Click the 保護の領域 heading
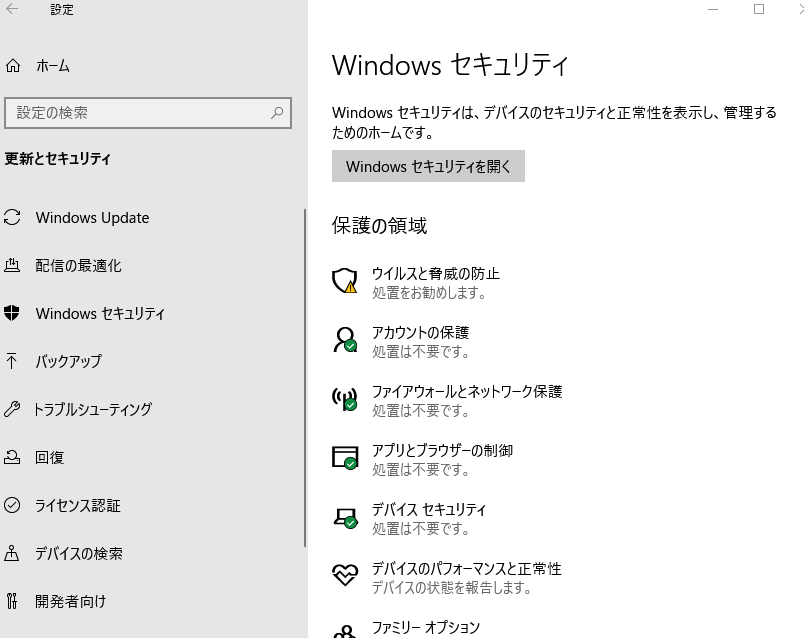The width and height of the screenshot is (804, 638). pyautogui.click(x=379, y=225)
